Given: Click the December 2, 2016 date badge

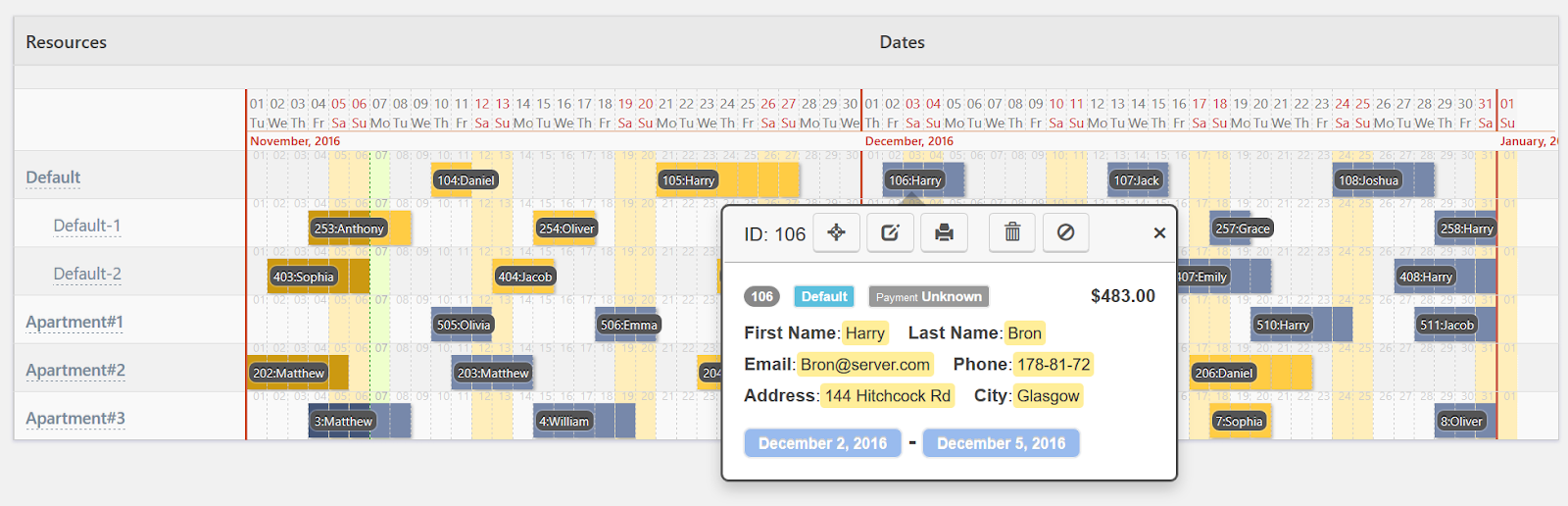Looking at the screenshot, I should pos(823,443).
